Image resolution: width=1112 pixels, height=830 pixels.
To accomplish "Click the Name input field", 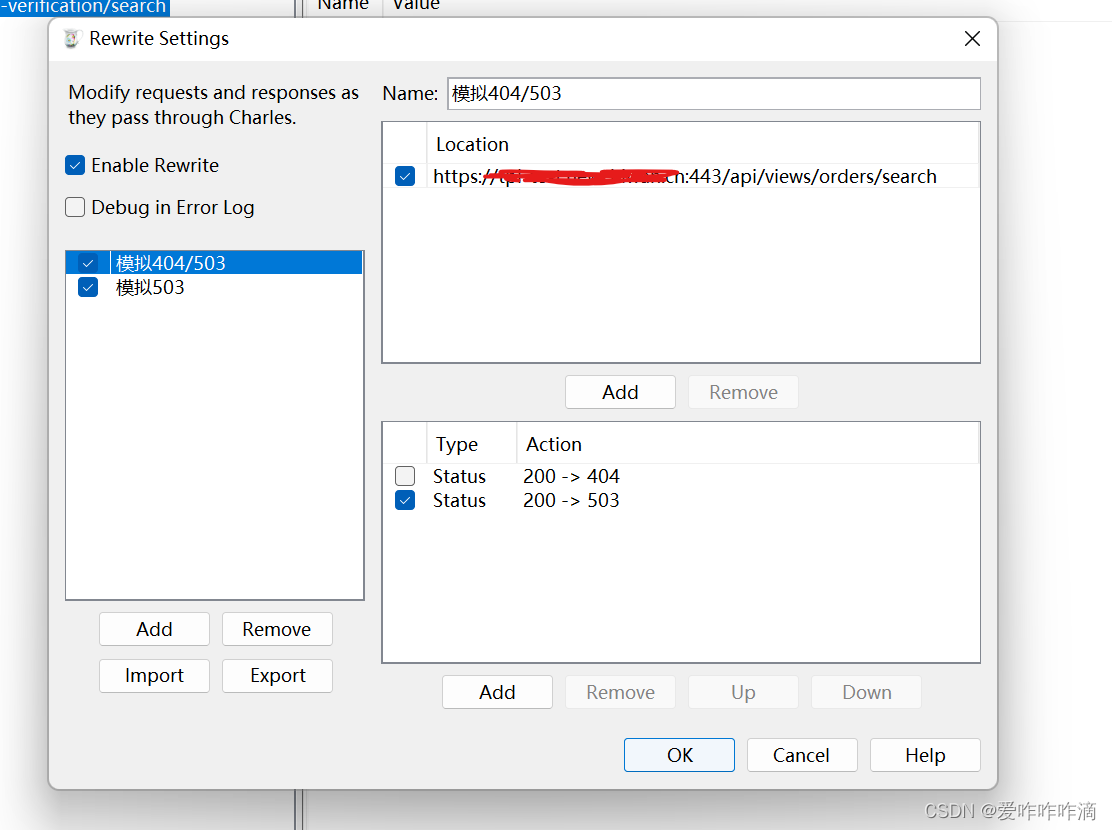I will (713, 94).
